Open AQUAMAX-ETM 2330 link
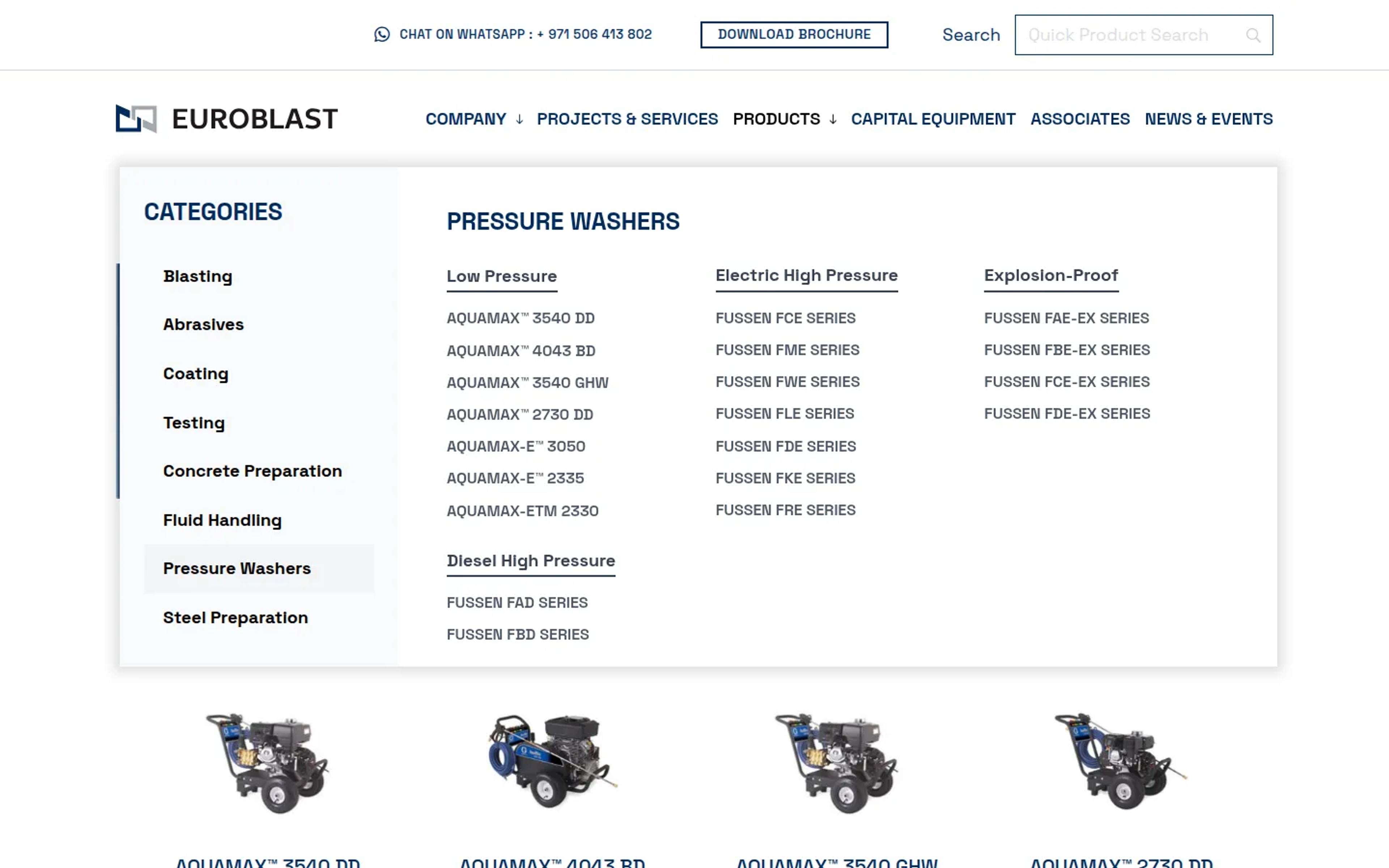 coord(522,511)
